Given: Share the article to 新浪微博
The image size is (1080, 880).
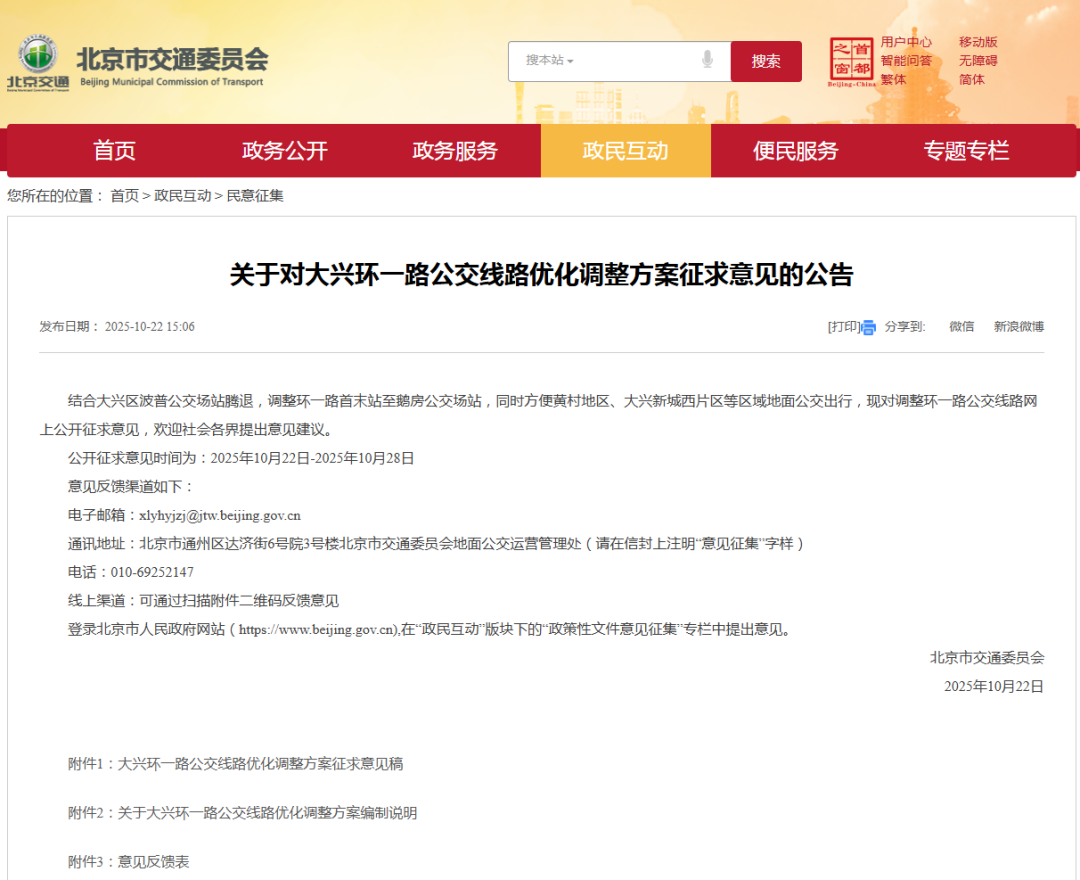Looking at the screenshot, I should coord(1018,327).
